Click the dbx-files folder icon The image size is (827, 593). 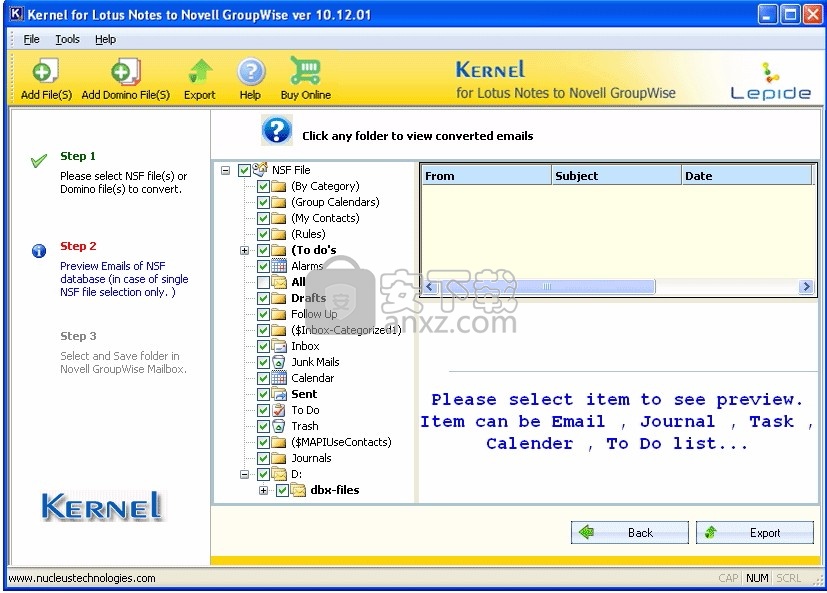click(x=298, y=490)
